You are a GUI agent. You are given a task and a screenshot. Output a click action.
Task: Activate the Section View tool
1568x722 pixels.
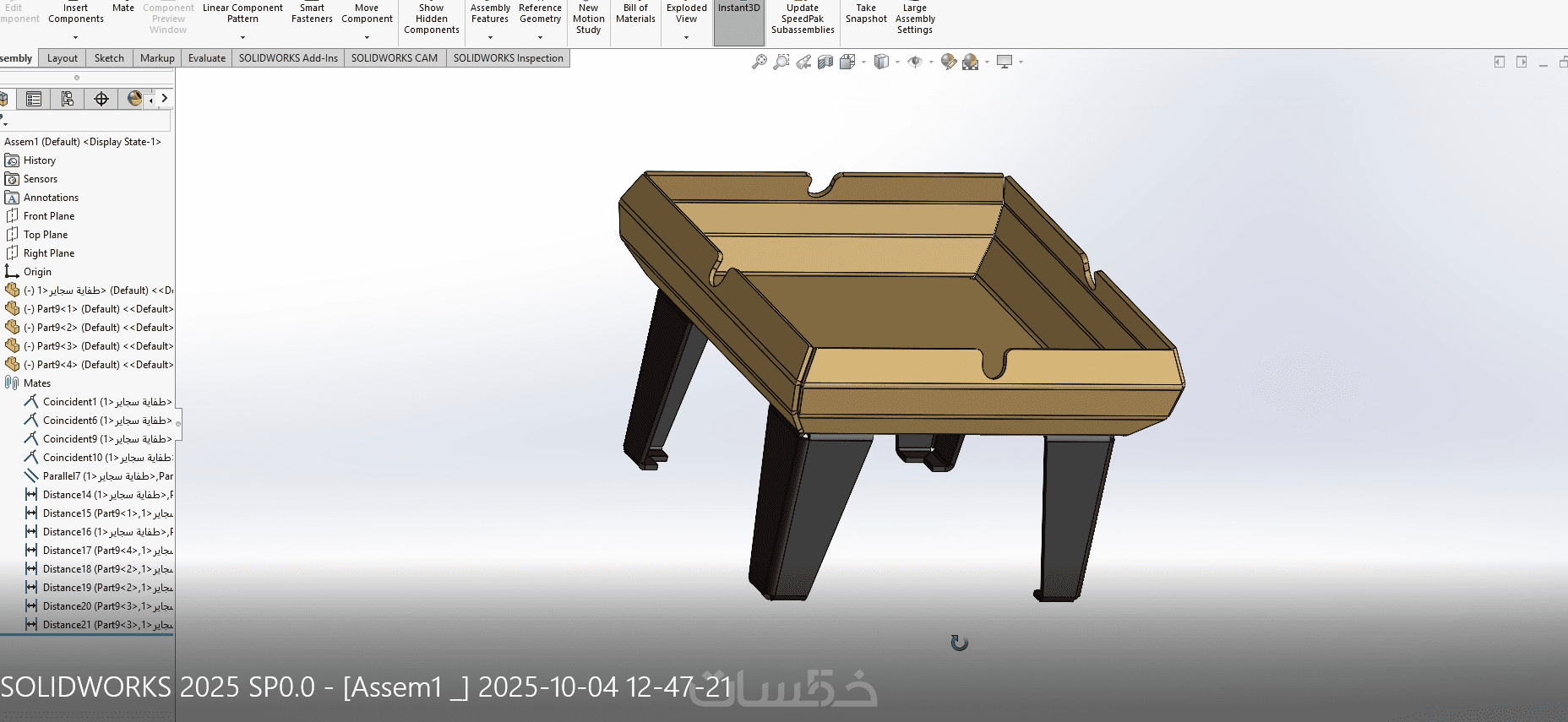(825, 62)
